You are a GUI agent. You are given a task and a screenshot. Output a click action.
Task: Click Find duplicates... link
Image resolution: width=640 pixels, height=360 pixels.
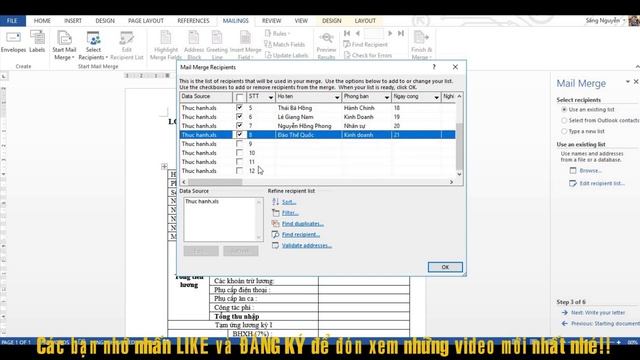click(x=303, y=224)
